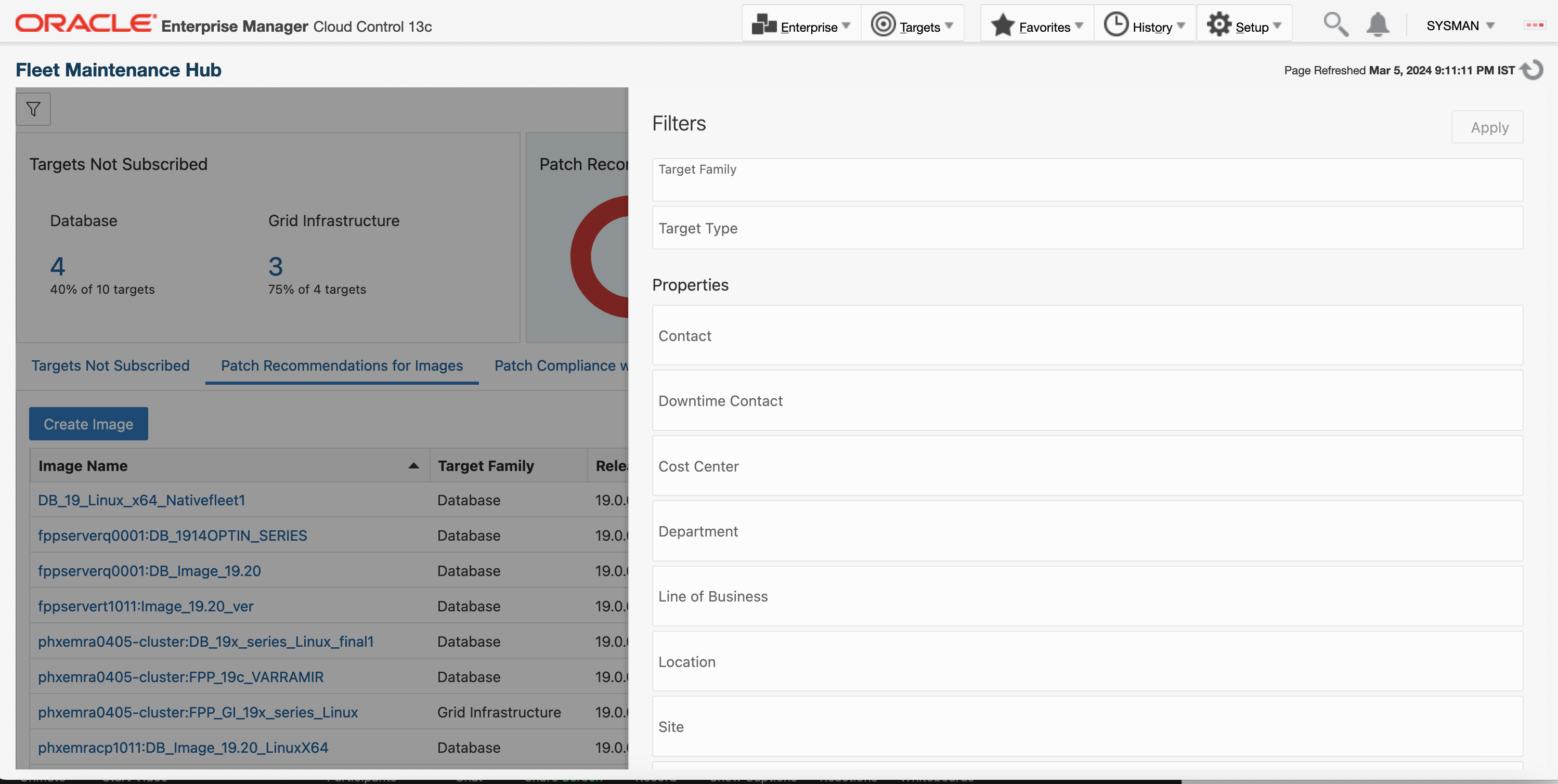Click the Fleet Maintenance Hub title
This screenshot has height=784, width=1558.
(x=119, y=70)
